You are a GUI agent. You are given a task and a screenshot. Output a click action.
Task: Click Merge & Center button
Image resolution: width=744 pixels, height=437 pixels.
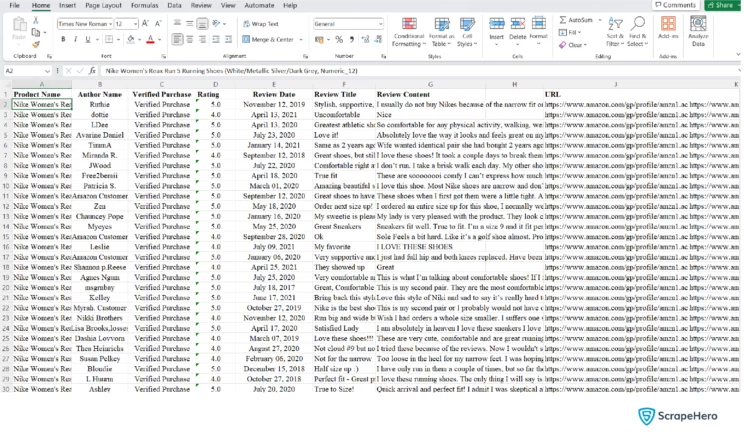click(x=268, y=39)
